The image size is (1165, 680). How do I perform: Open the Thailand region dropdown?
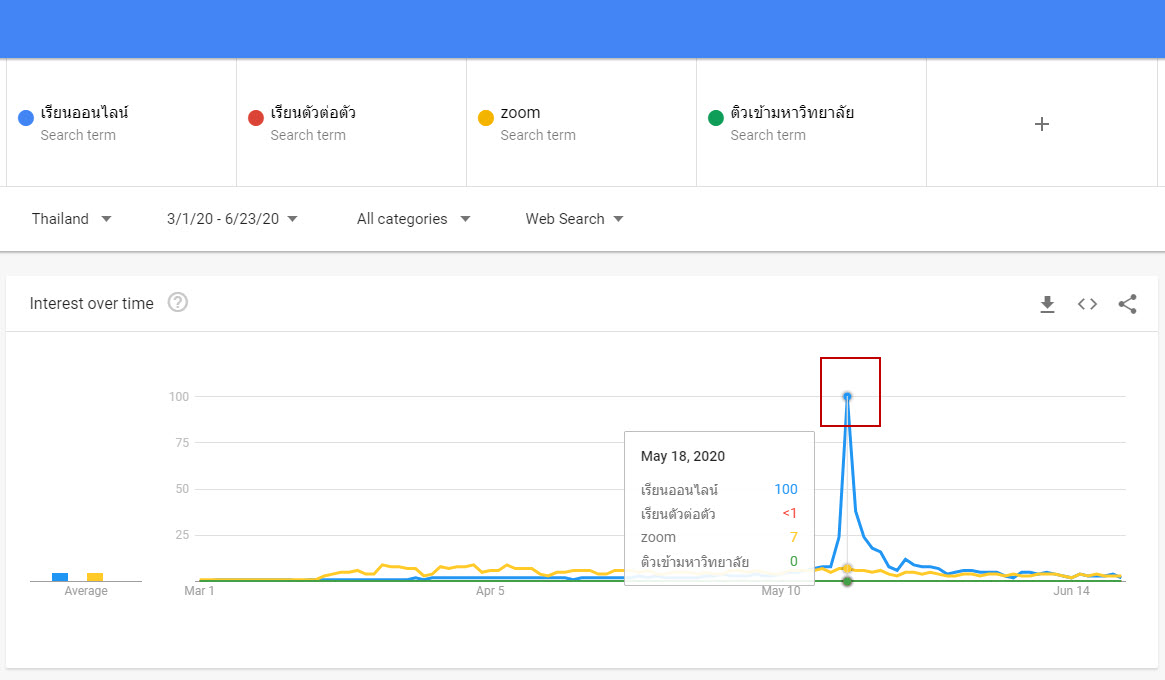tap(71, 219)
